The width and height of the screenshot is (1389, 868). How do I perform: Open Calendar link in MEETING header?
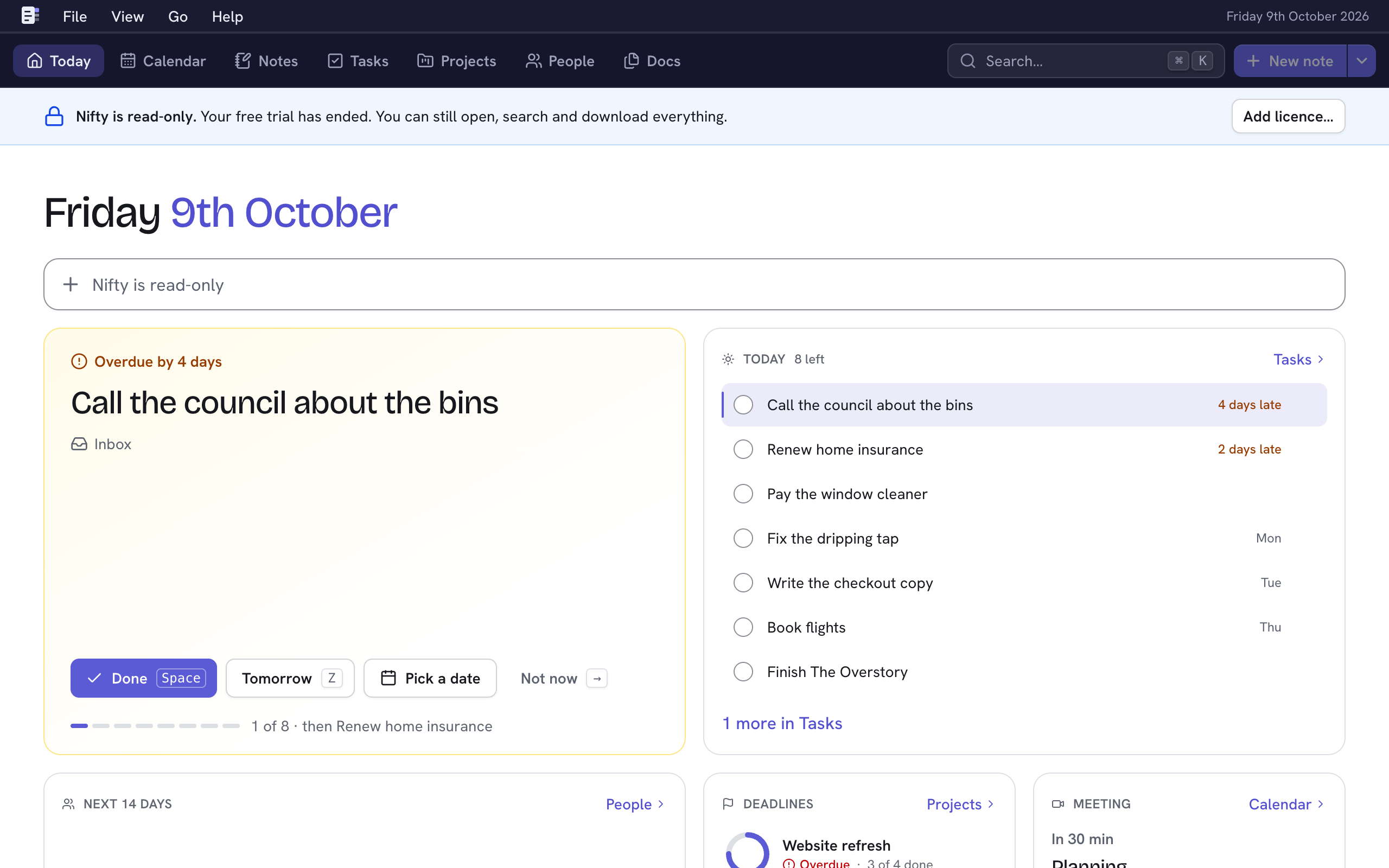pyautogui.click(x=1286, y=803)
